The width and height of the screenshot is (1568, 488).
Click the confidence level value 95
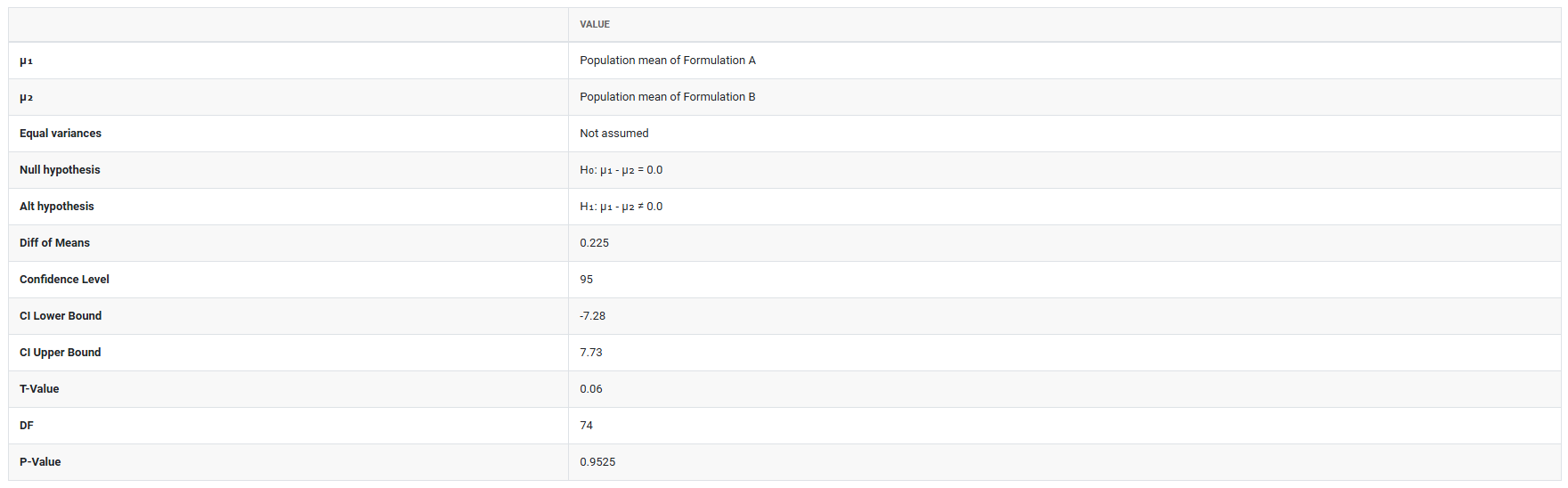[586, 280]
